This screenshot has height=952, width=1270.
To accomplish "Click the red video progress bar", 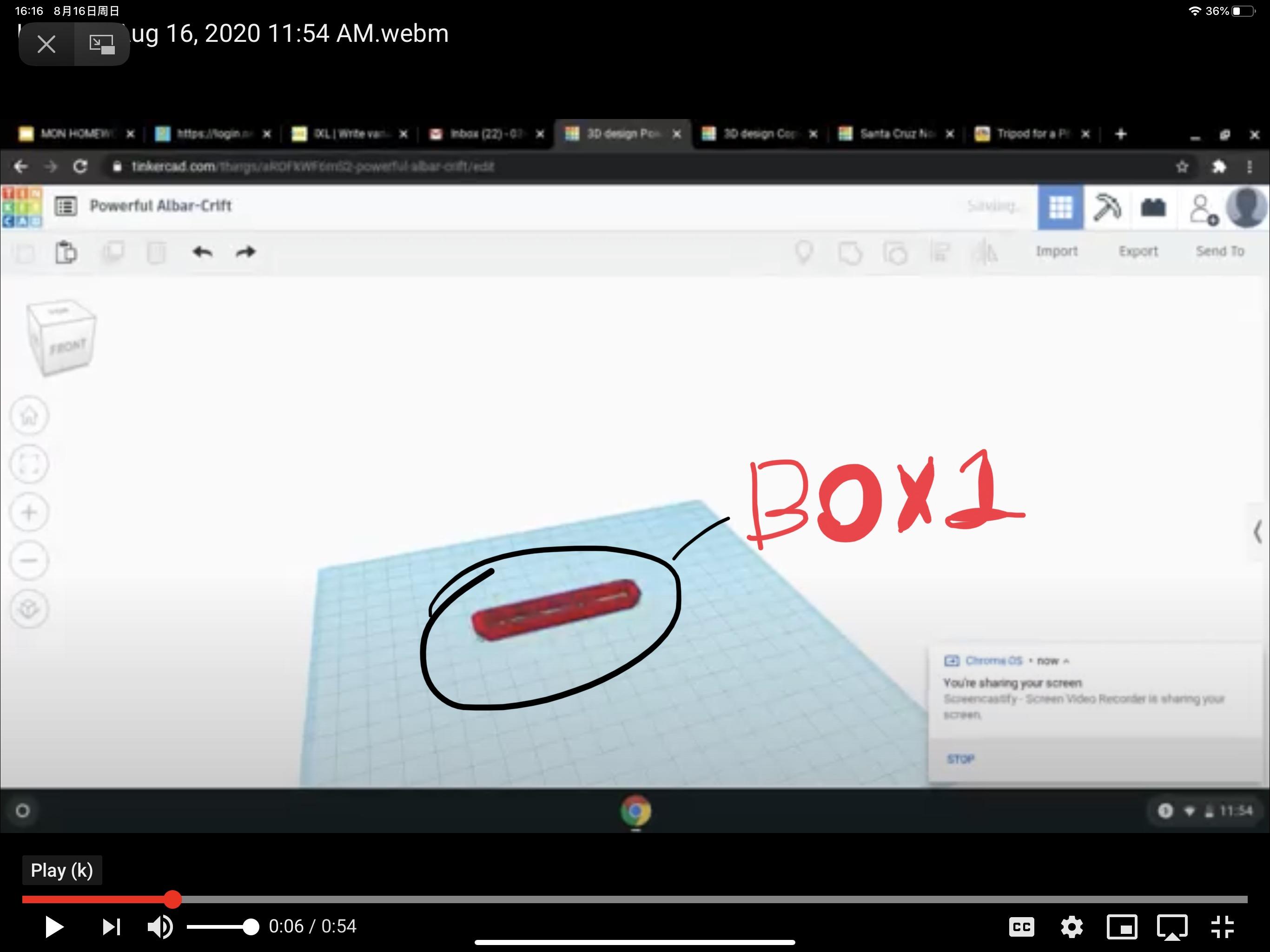I will pos(98,899).
